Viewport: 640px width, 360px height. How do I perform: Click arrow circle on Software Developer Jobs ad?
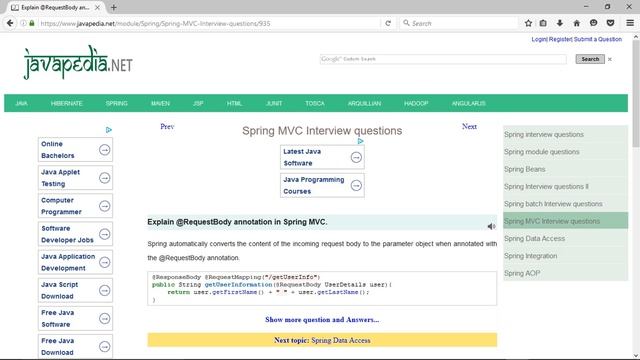104,234
